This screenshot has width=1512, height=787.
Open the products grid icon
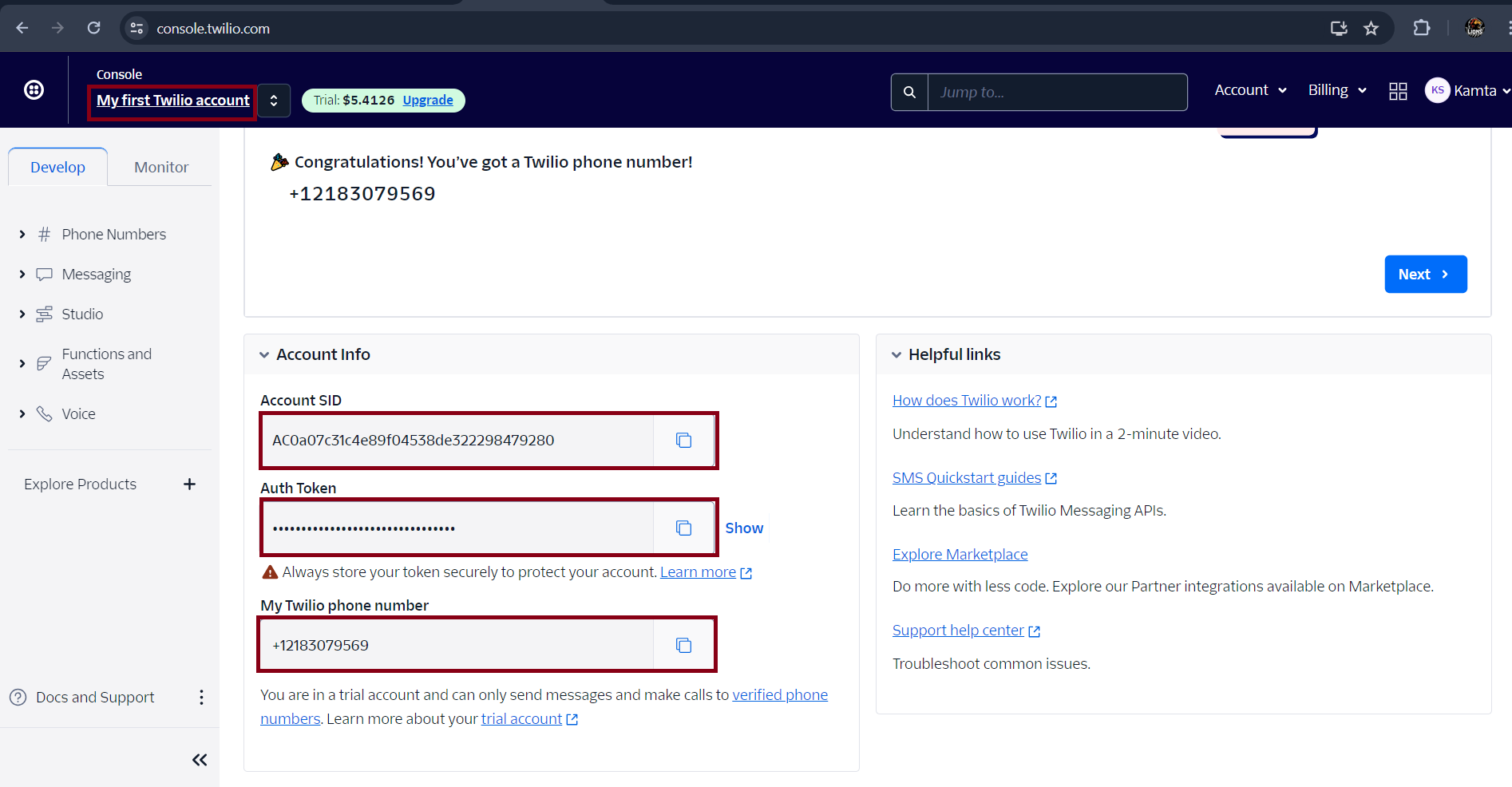click(1398, 91)
